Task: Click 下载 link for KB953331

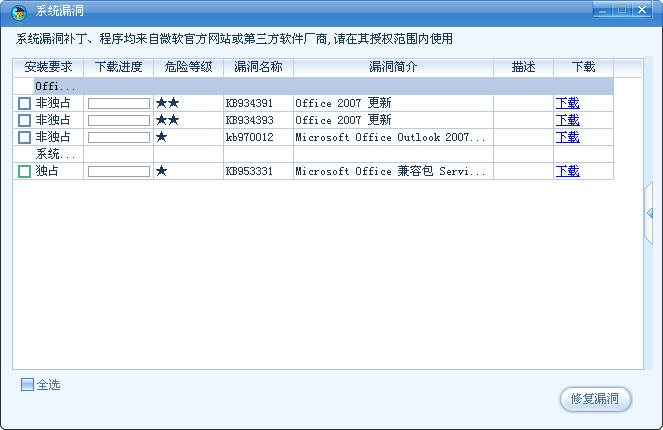Action: (567, 171)
